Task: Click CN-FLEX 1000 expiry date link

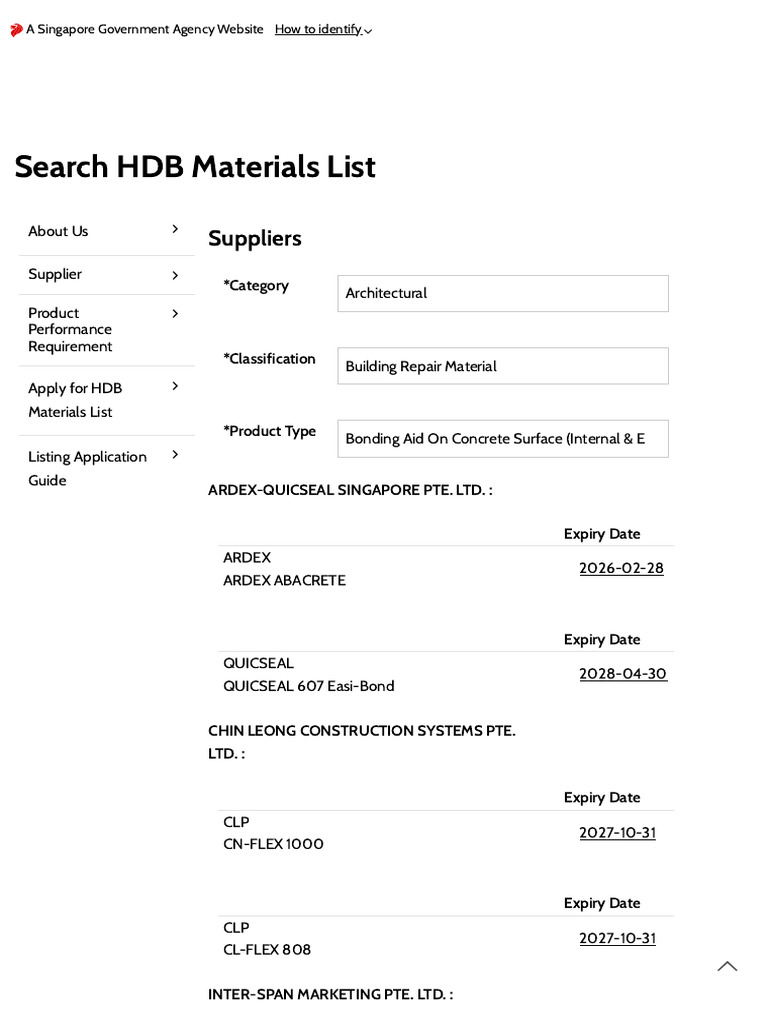Action: [x=617, y=833]
